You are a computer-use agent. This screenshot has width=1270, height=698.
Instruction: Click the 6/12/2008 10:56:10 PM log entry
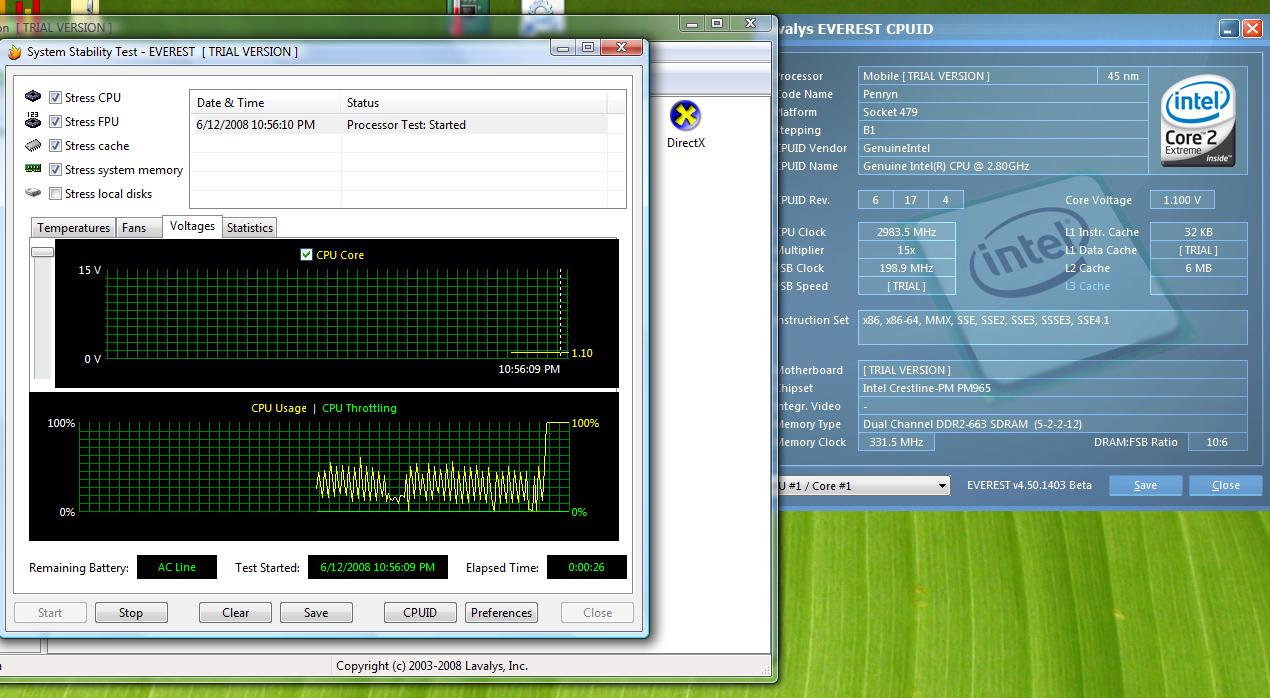click(256, 125)
